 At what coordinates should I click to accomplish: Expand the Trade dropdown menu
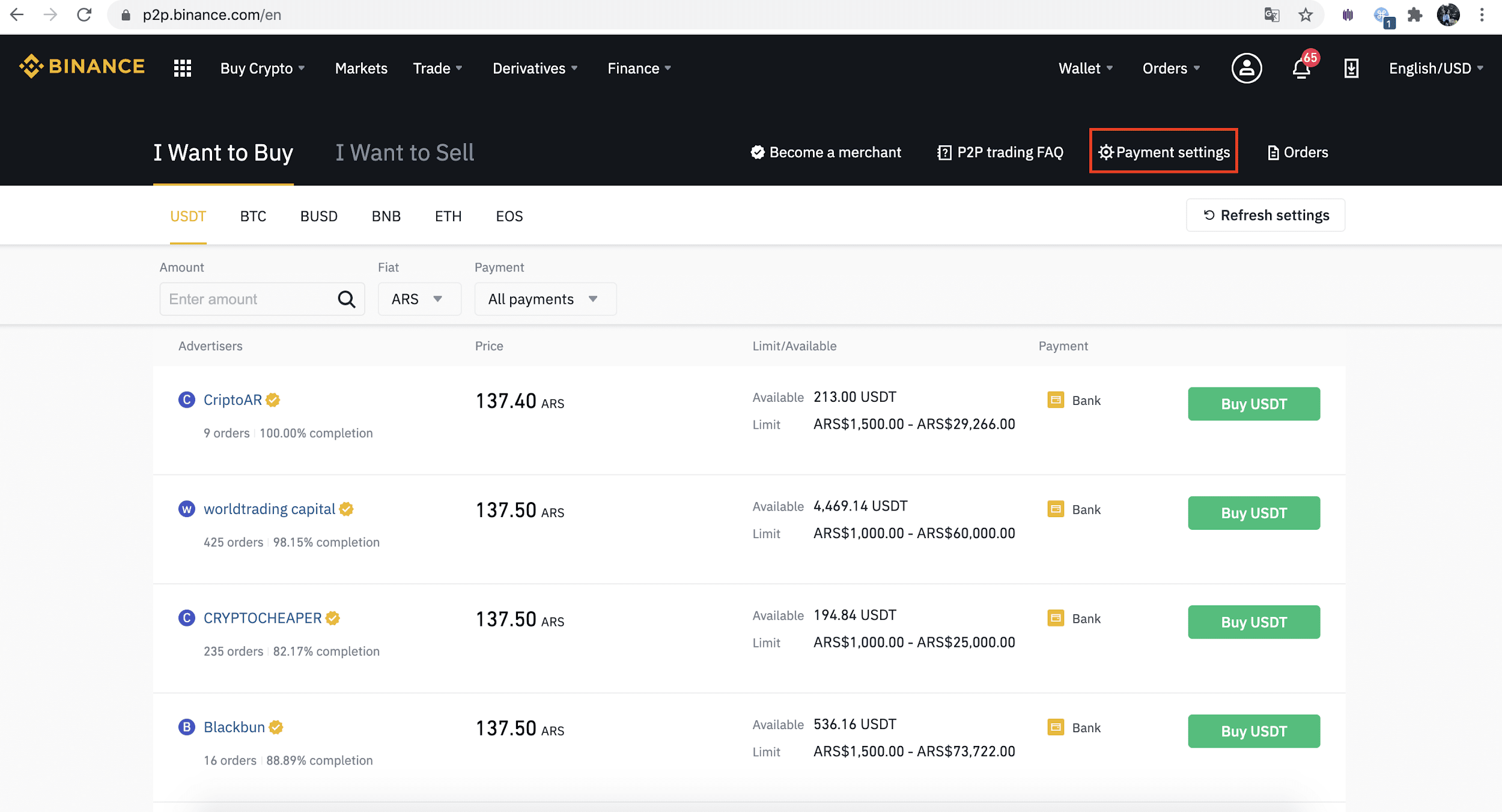[437, 68]
